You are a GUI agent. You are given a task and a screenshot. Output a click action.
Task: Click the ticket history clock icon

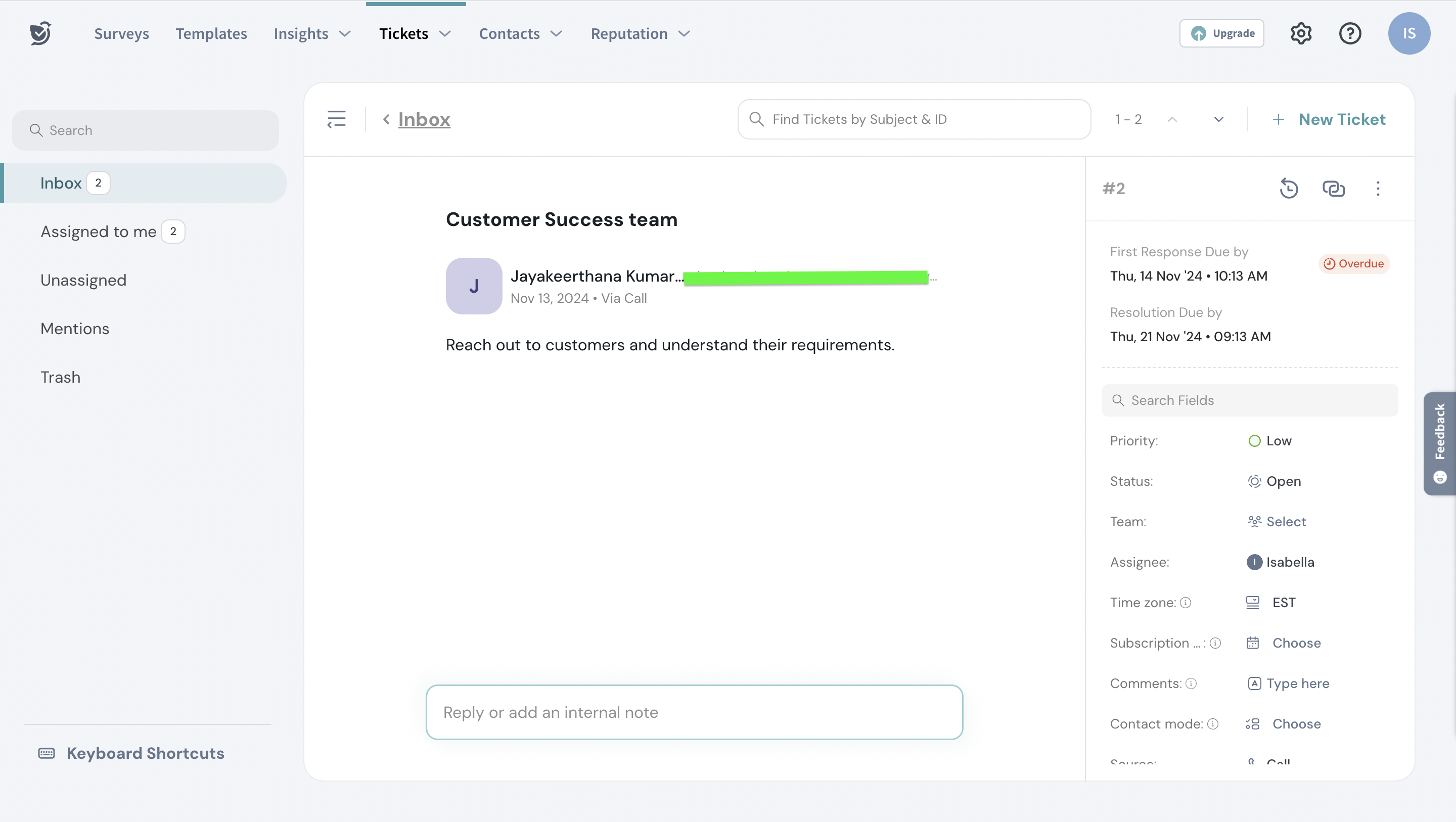coord(1289,188)
